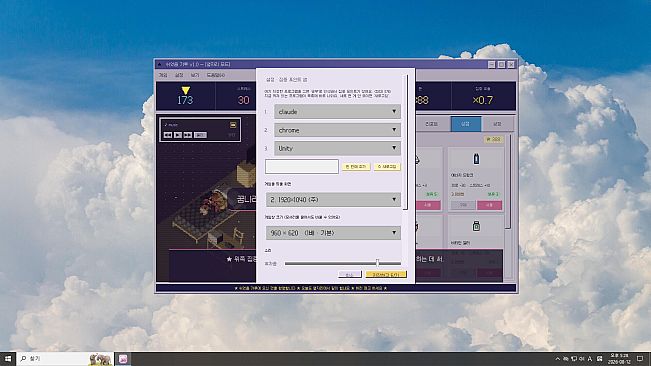Click the volume slider handle
651x366 pixels.
[x=377, y=263]
